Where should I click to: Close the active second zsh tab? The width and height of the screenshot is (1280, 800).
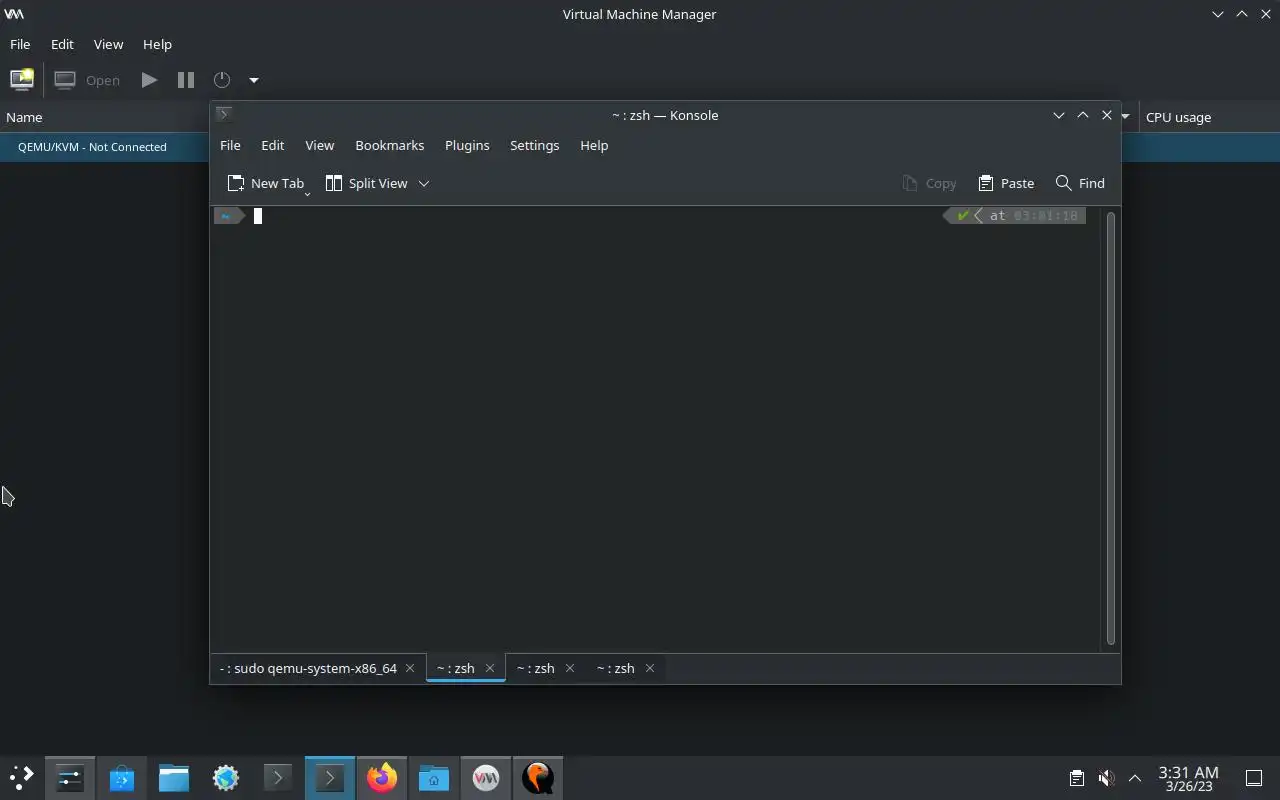click(x=490, y=668)
